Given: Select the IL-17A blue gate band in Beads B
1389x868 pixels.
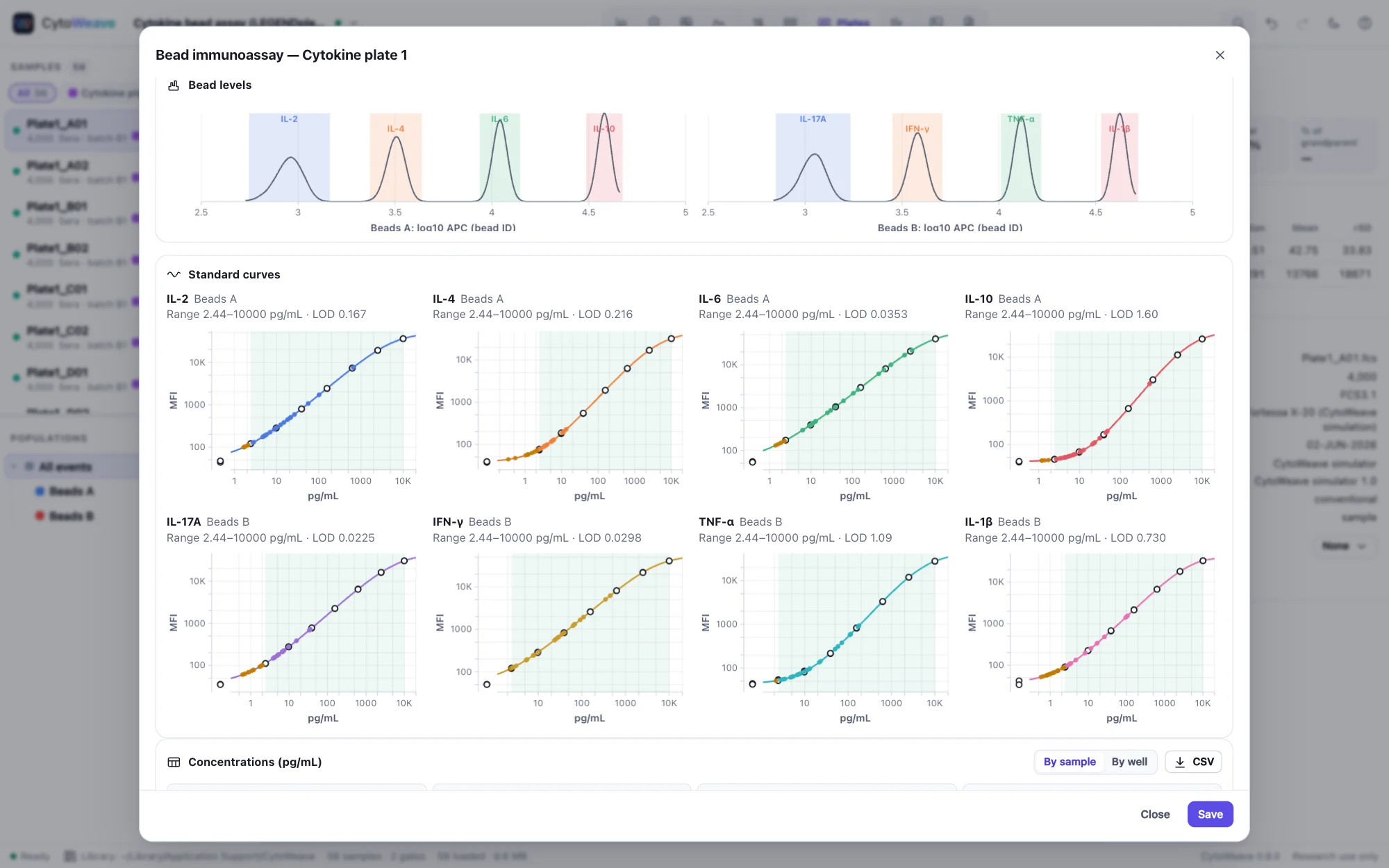Looking at the screenshot, I should 813,158.
